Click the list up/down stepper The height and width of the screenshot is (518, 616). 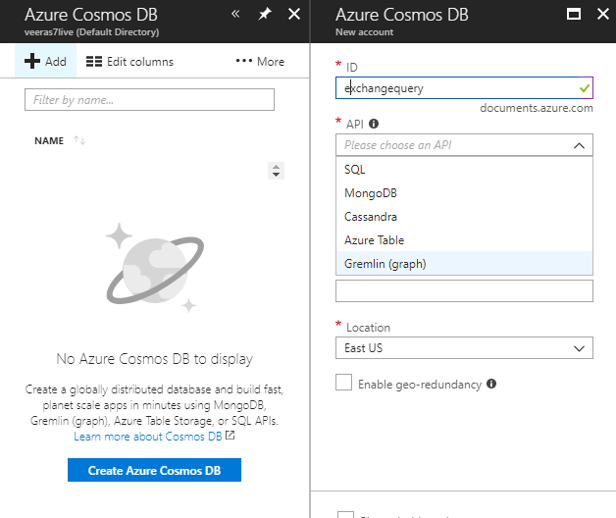coord(276,171)
